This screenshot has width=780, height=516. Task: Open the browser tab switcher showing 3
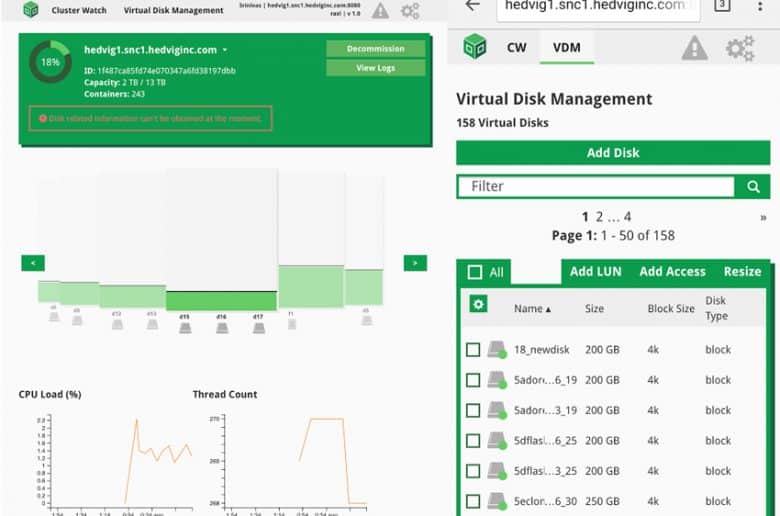tap(722, 5)
